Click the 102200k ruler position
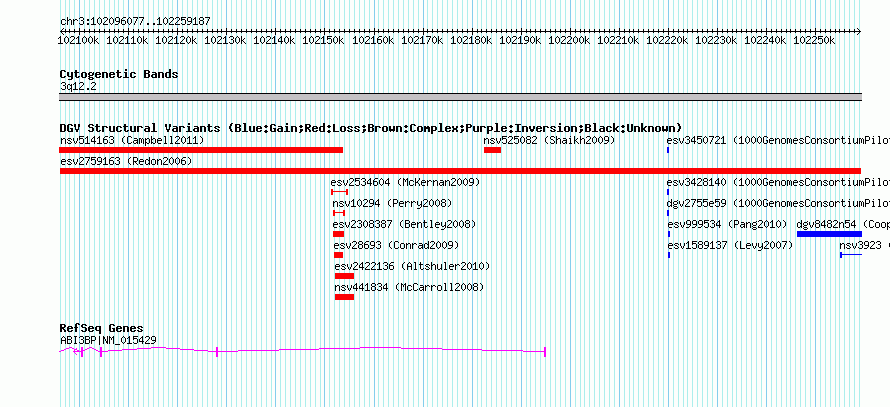 [x=569, y=40]
